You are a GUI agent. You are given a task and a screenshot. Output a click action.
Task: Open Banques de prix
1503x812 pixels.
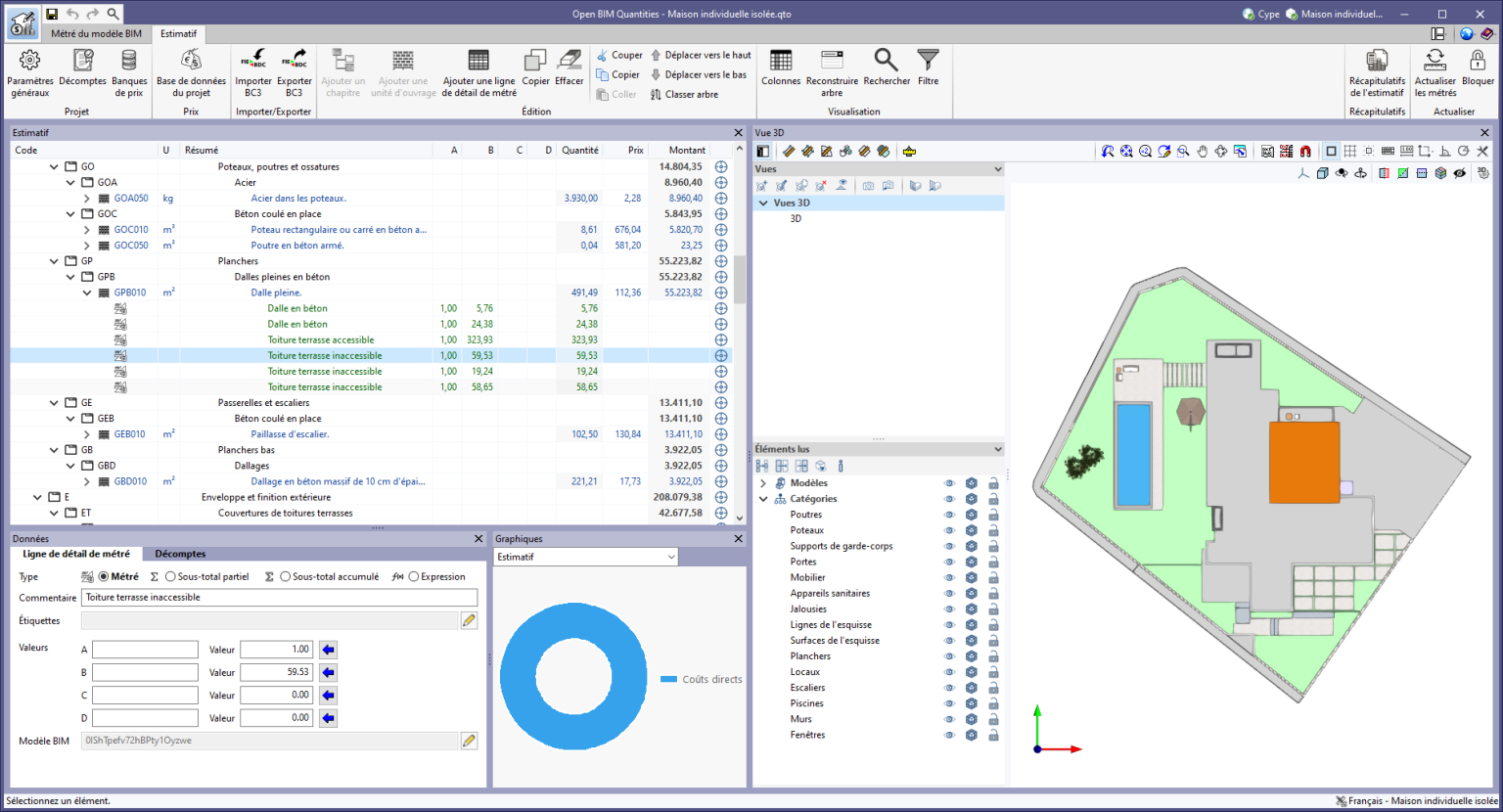pos(129,72)
